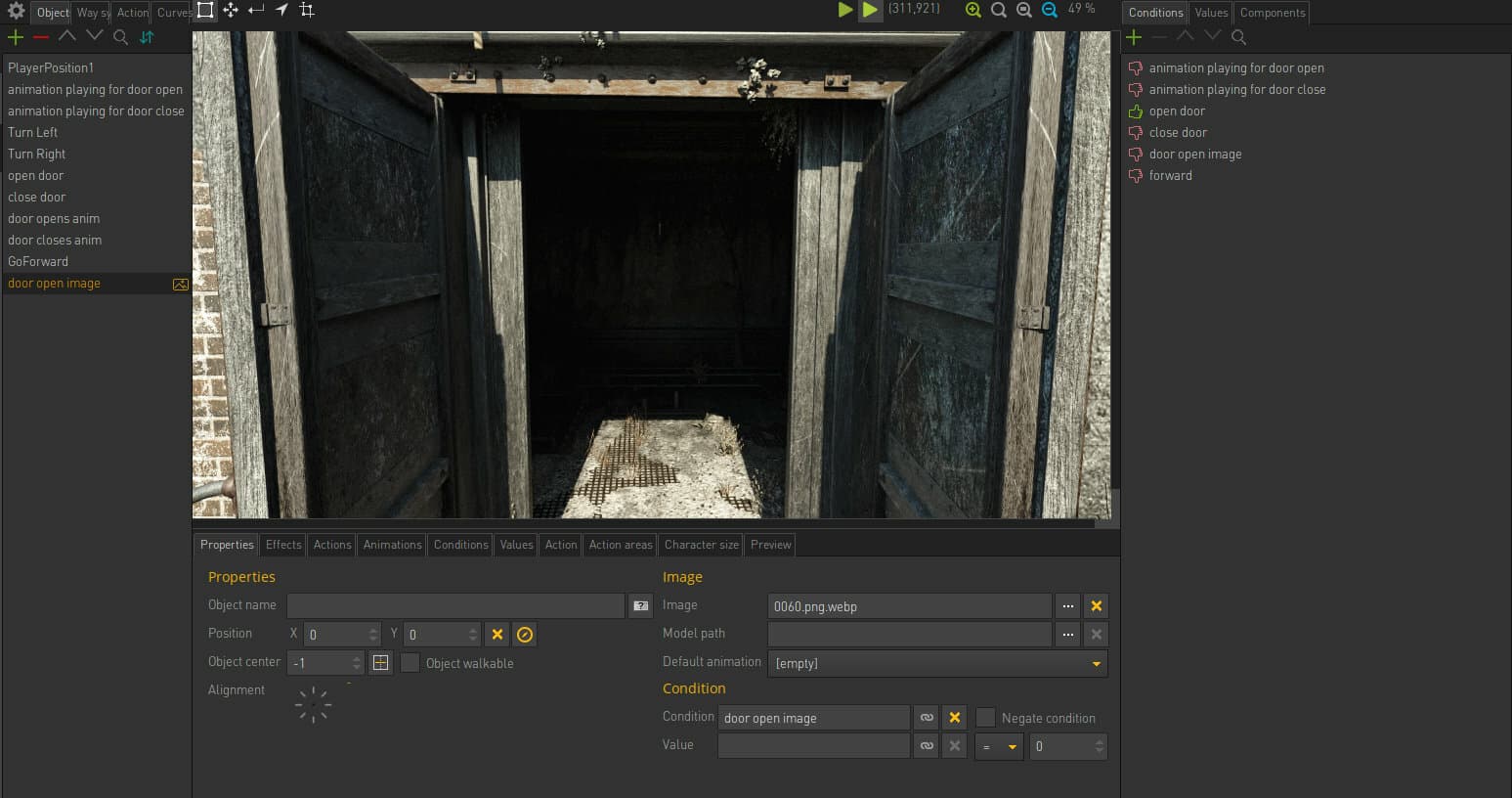Select the crop tool icon
The image size is (1512, 798).
[x=307, y=10]
